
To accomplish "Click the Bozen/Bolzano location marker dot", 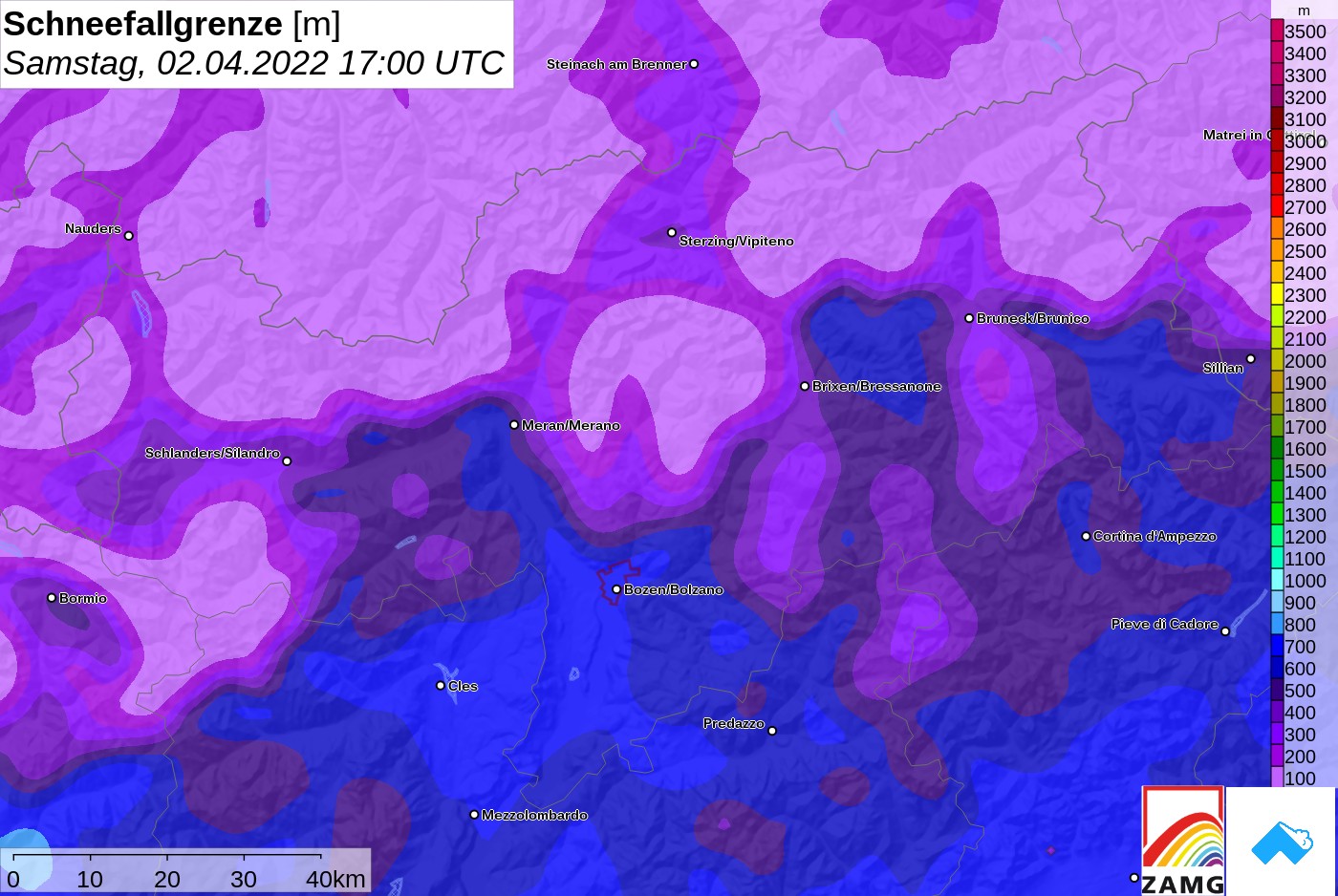I will click(616, 589).
